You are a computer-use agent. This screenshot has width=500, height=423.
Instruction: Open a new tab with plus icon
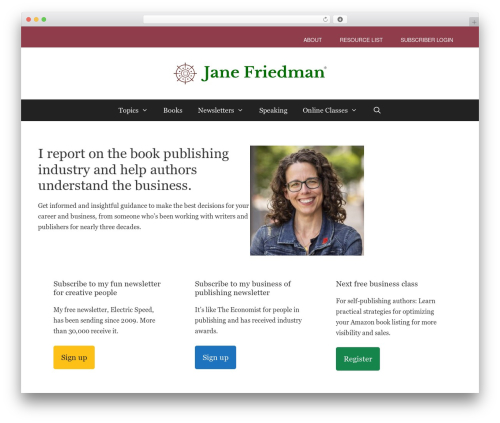click(x=474, y=22)
